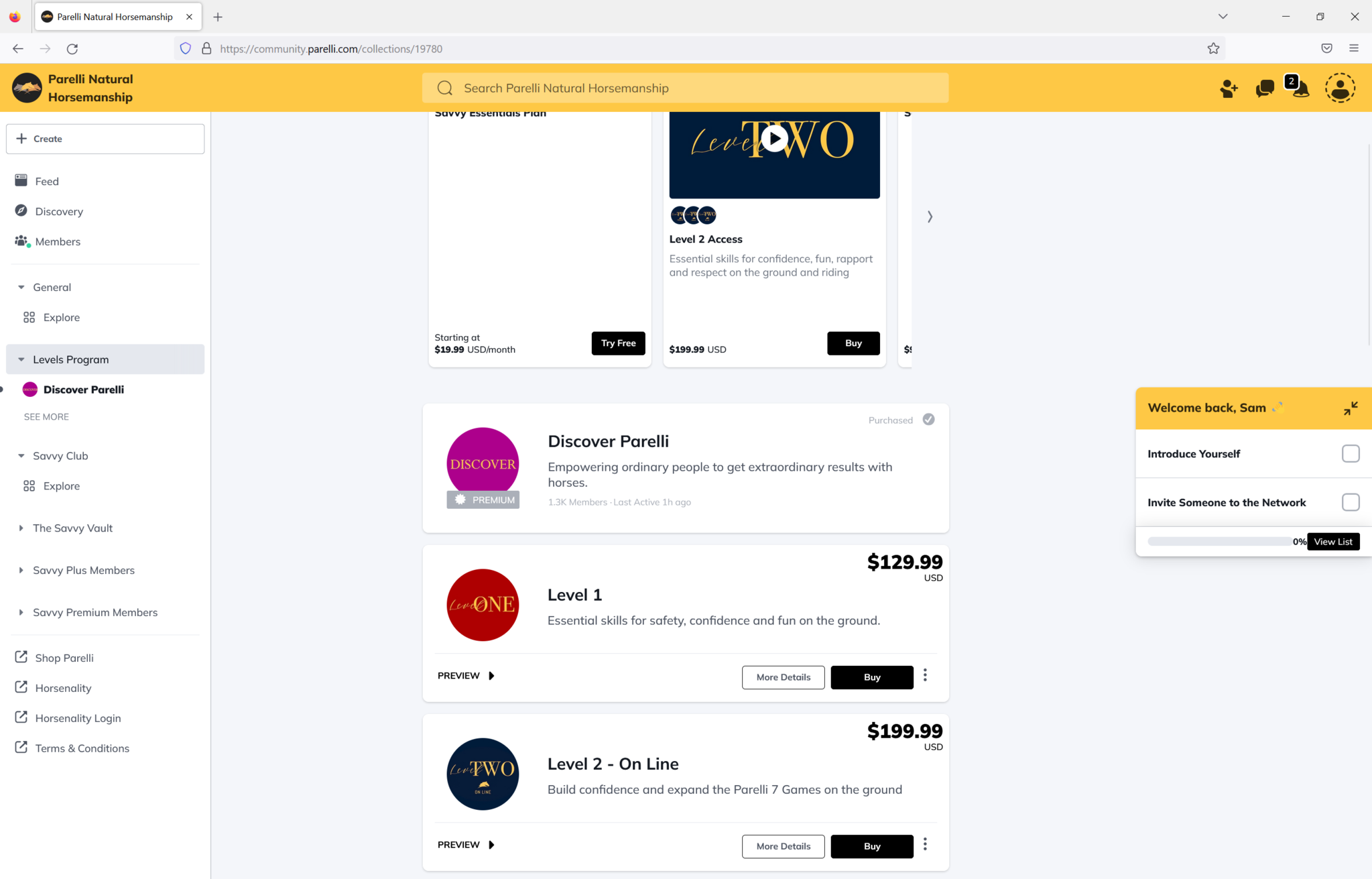Expand Savvy Premium Members section
Image resolution: width=1372 pixels, height=879 pixels.
[x=21, y=612]
